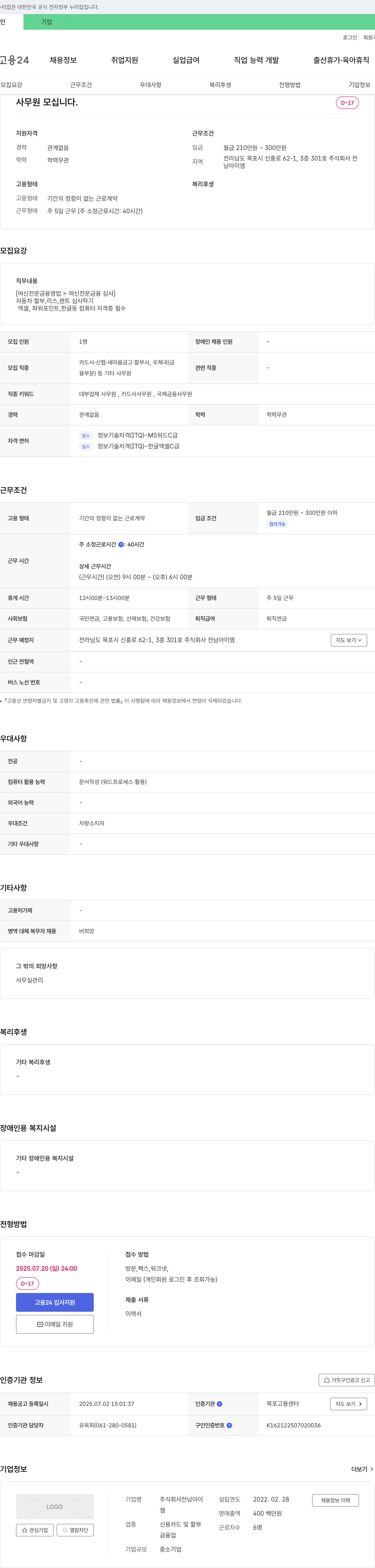This screenshot has height=1568, width=375.
Task: Expand the 더보기 link in 기업정보
Action: coord(362,1469)
